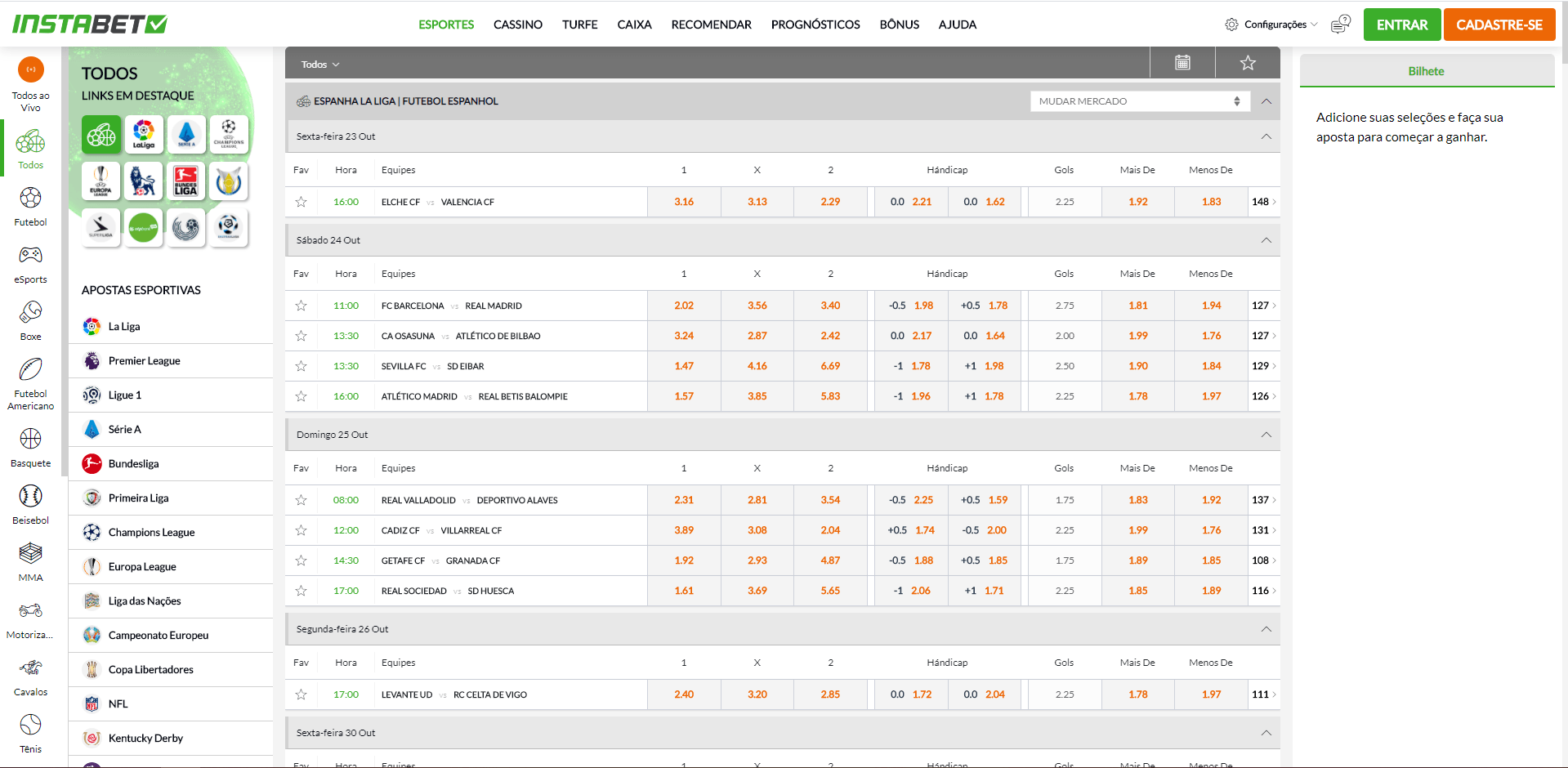Image resolution: width=1568 pixels, height=768 pixels.
Task: Click the Instabet logo
Action: click(x=90, y=25)
